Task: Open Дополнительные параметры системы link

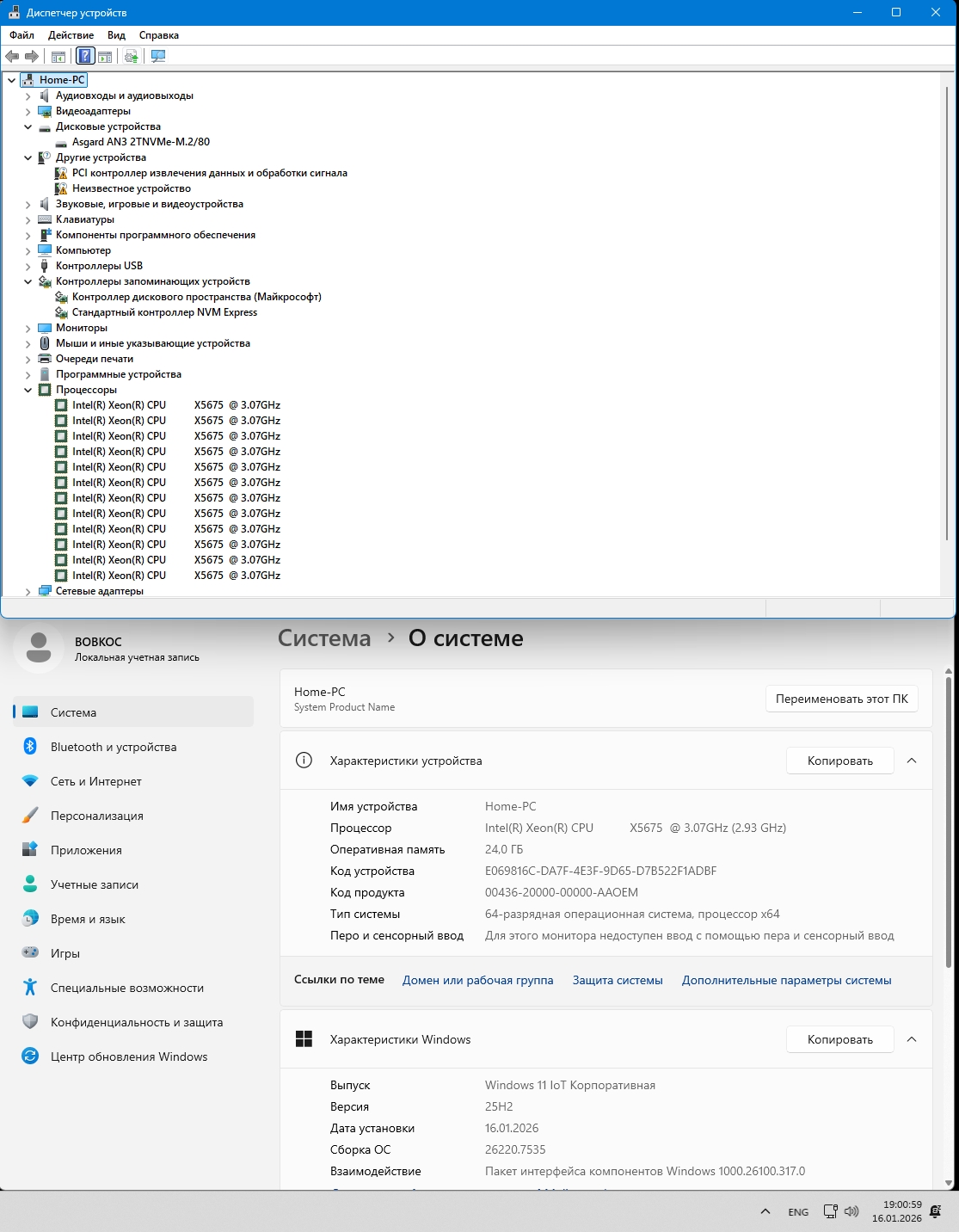Action: pyautogui.click(x=786, y=980)
